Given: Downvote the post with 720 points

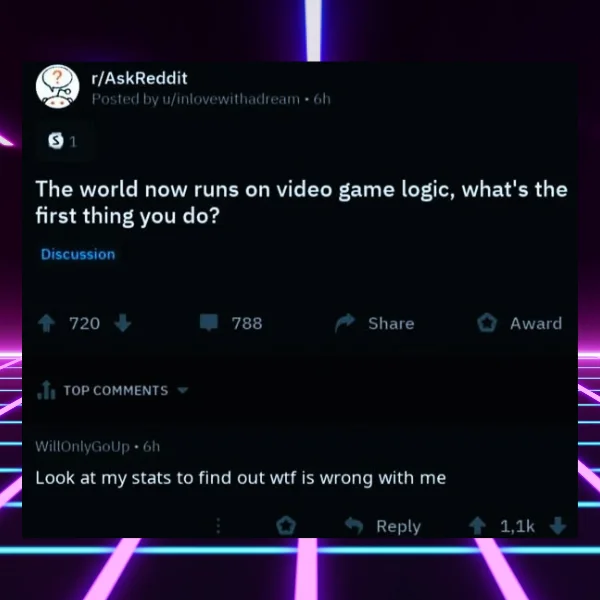Looking at the screenshot, I should pos(122,323).
